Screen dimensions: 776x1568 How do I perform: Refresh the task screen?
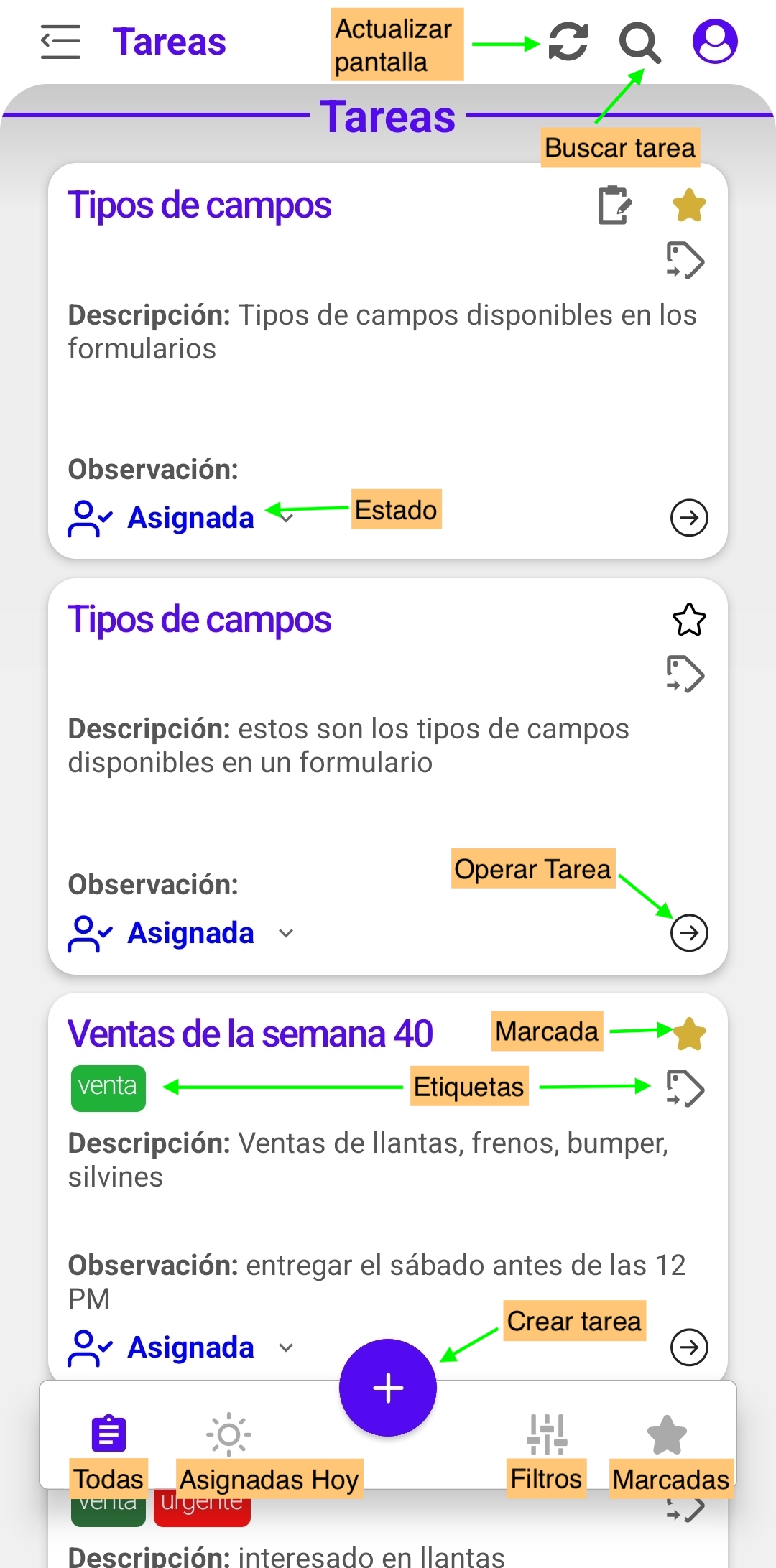click(x=568, y=42)
